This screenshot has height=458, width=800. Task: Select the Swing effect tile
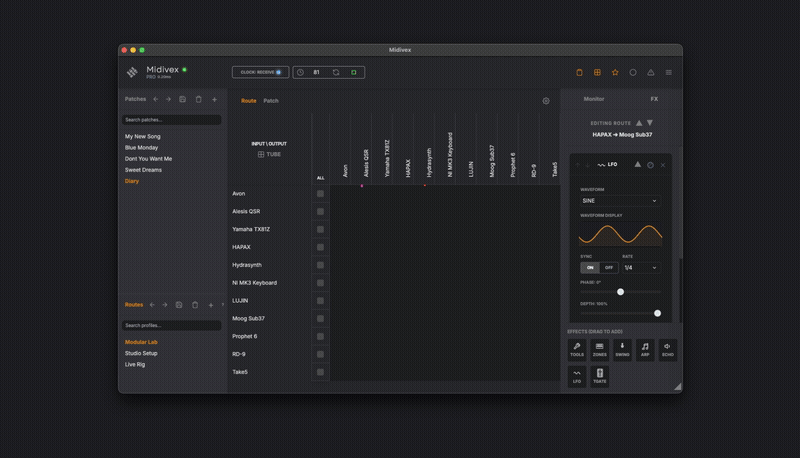622,350
